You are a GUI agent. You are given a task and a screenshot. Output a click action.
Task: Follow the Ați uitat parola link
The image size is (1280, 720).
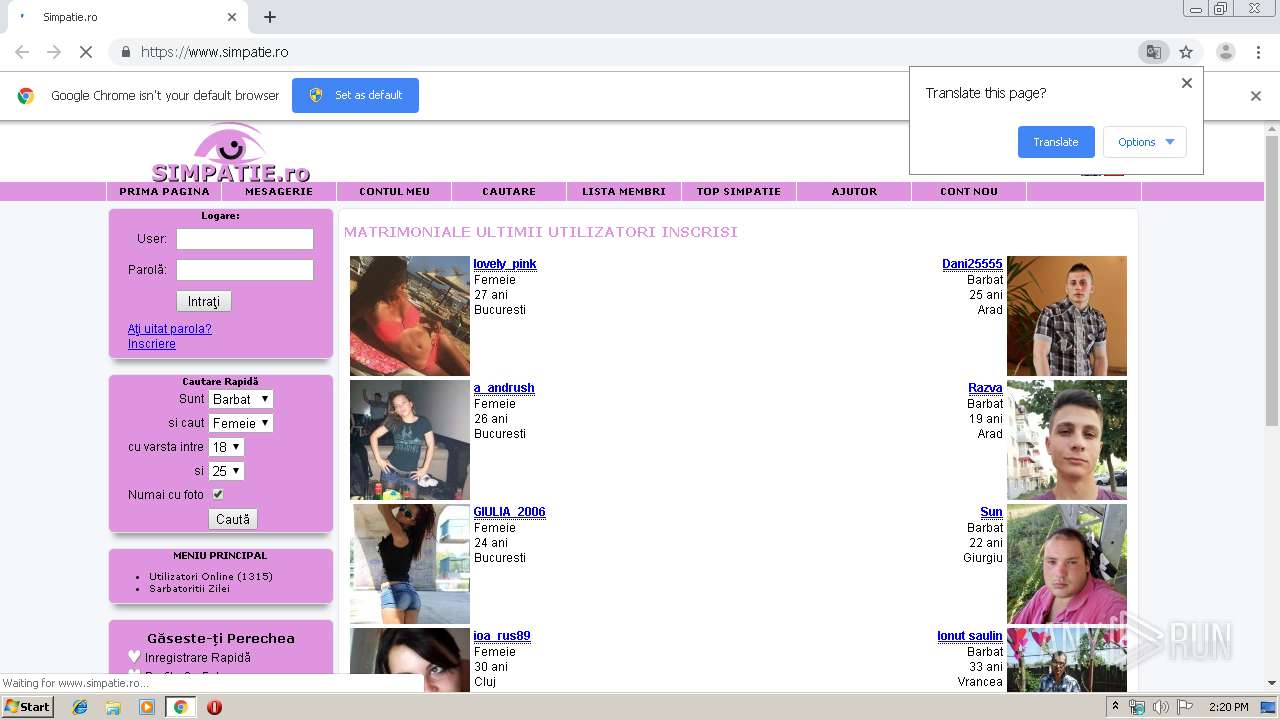[x=170, y=329]
